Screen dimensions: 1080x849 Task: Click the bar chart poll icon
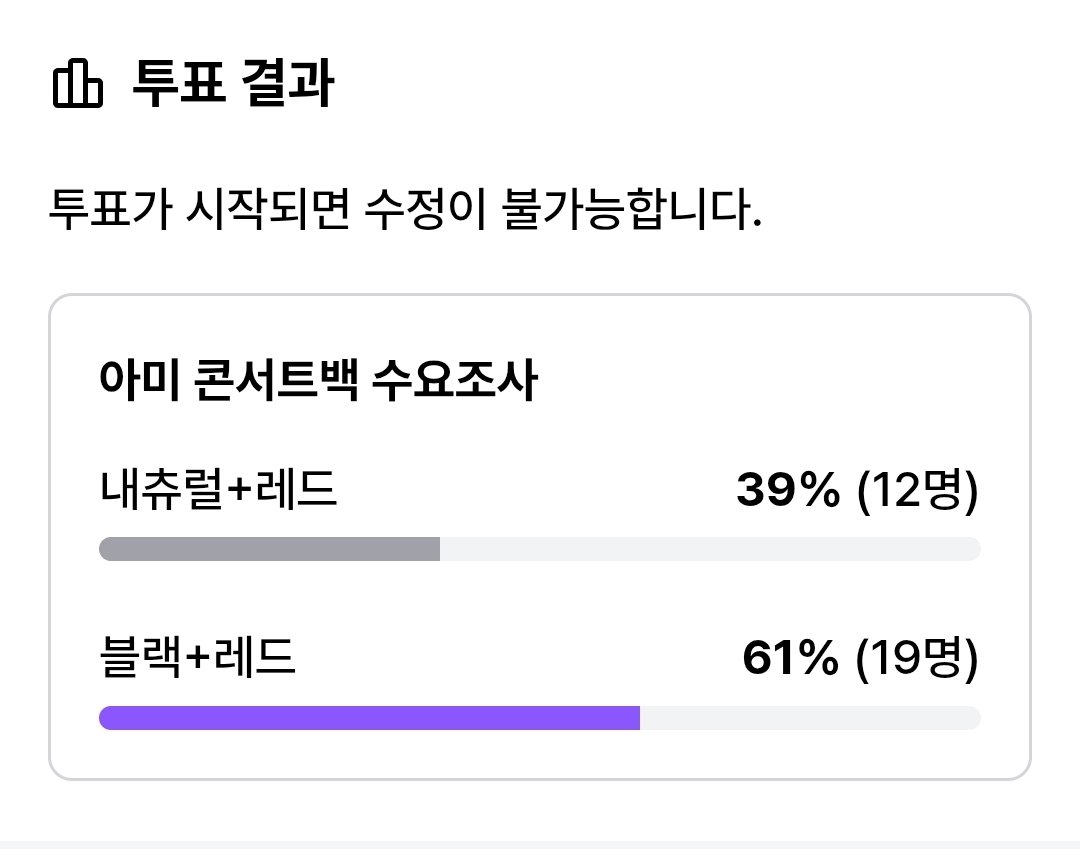tap(78, 83)
